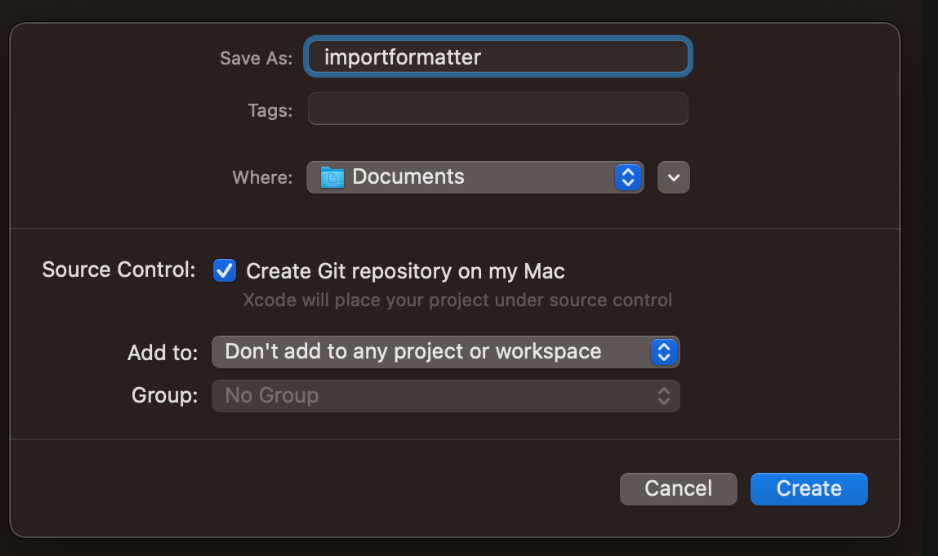Click the checkmark icon beside Create Git repository
This screenshot has width=938, height=556.
[x=224, y=271]
